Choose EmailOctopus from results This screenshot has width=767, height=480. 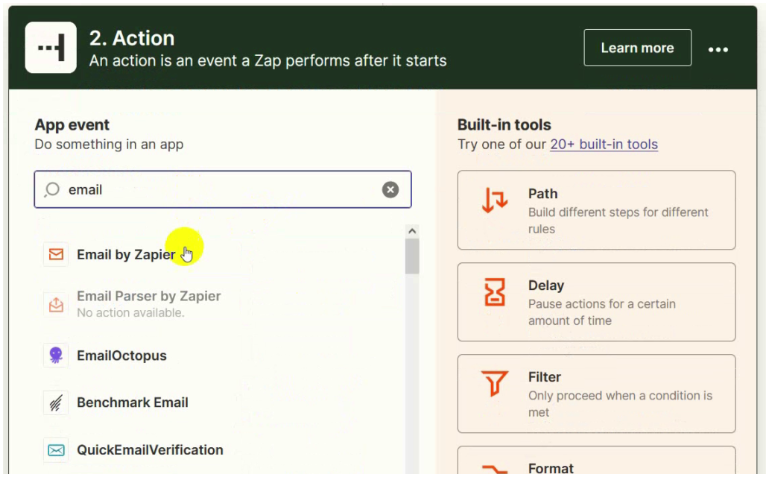pos(122,355)
